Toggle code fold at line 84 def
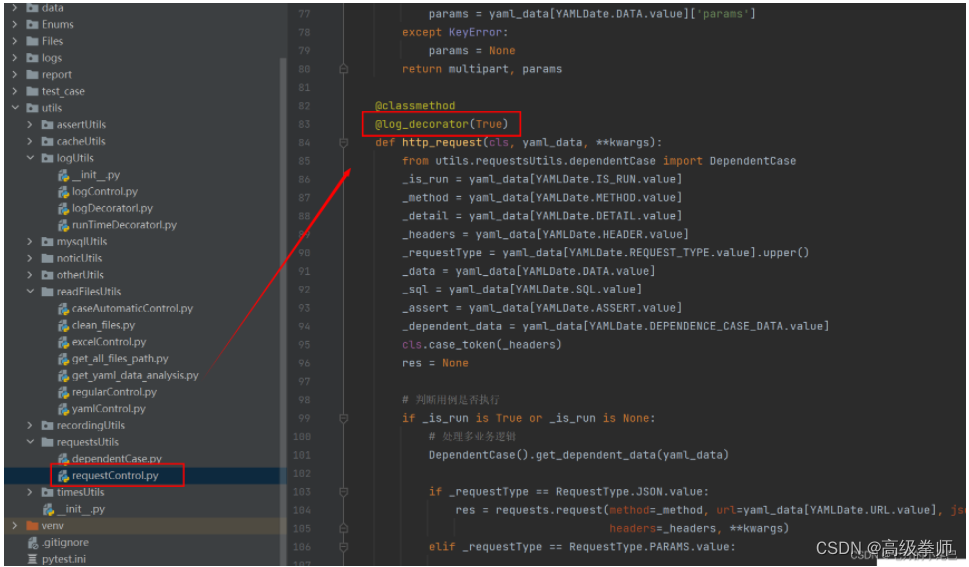969x567 pixels. pyautogui.click(x=344, y=143)
